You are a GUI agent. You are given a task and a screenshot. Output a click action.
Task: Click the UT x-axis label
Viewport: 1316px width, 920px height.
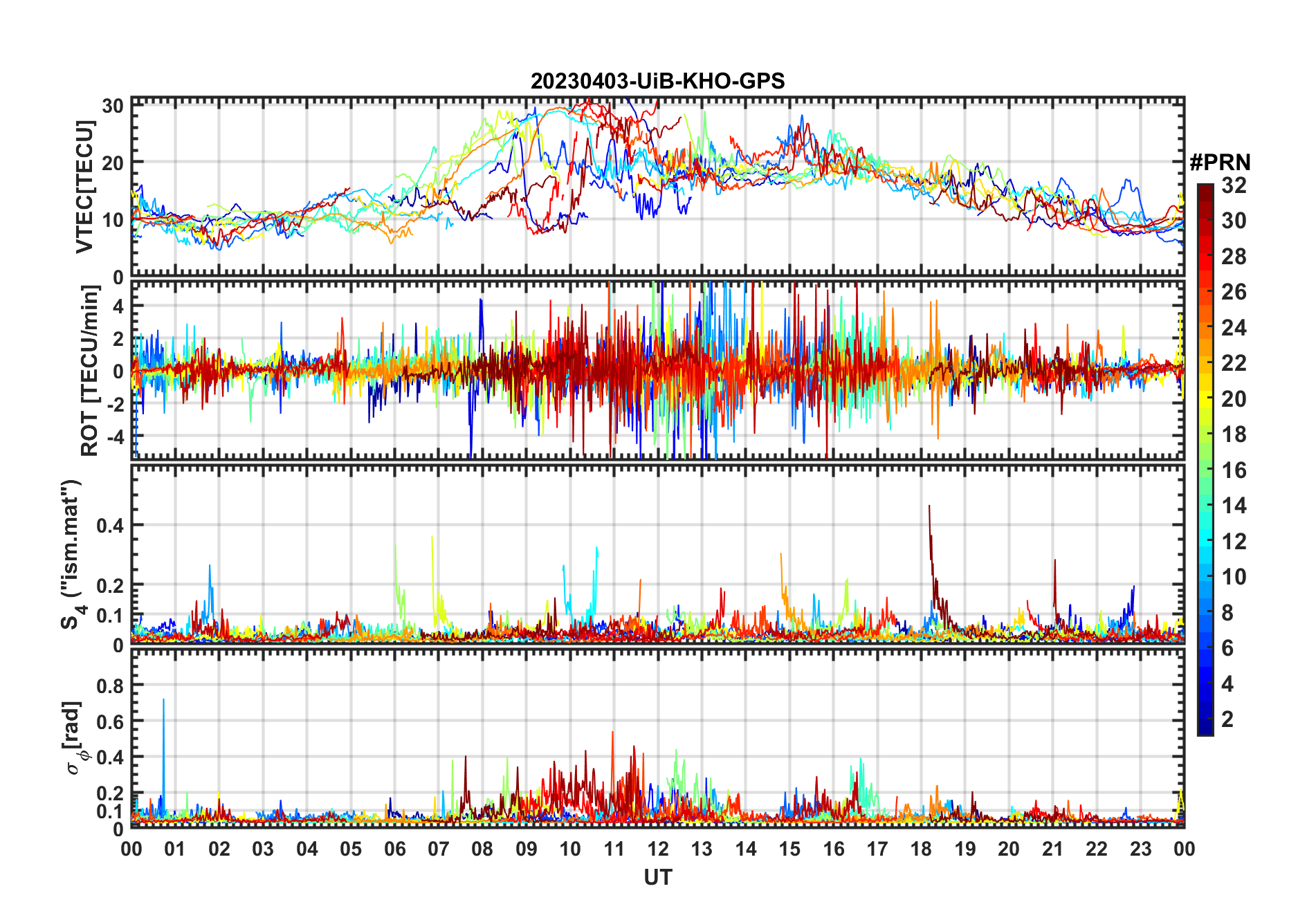[x=657, y=877]
